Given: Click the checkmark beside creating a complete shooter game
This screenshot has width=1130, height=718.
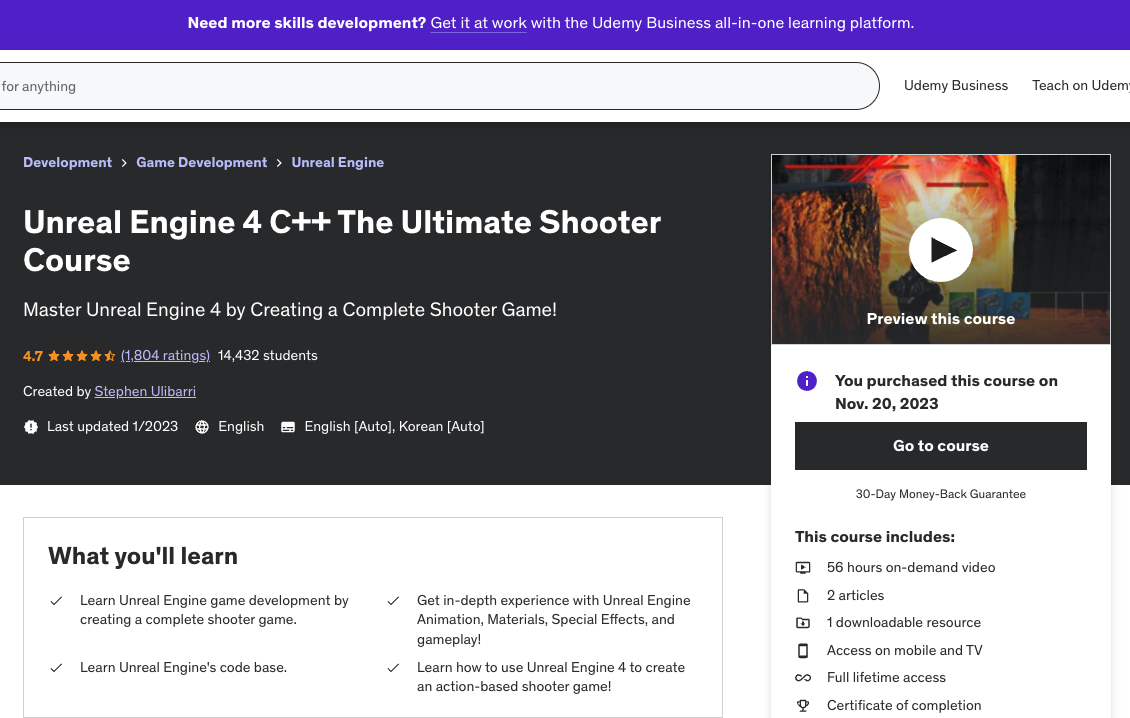Looking at the screenshot, I should (56, 600).
